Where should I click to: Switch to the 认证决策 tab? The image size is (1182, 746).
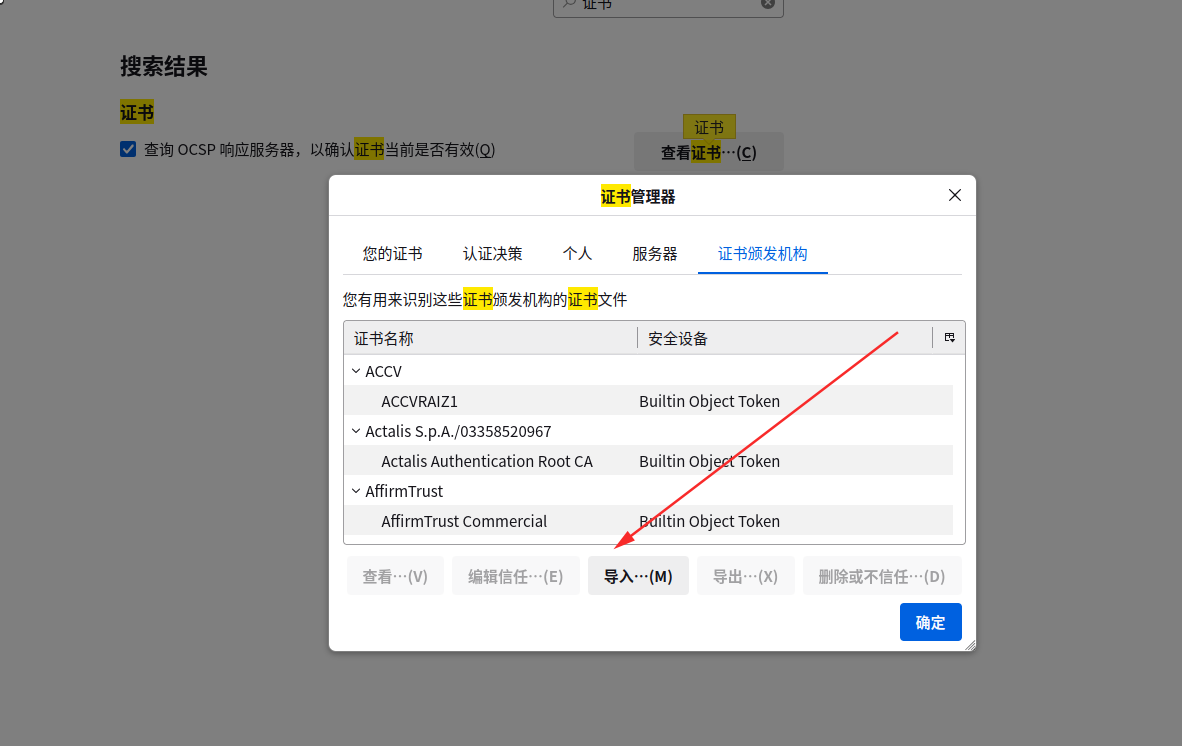coord(492,254)
